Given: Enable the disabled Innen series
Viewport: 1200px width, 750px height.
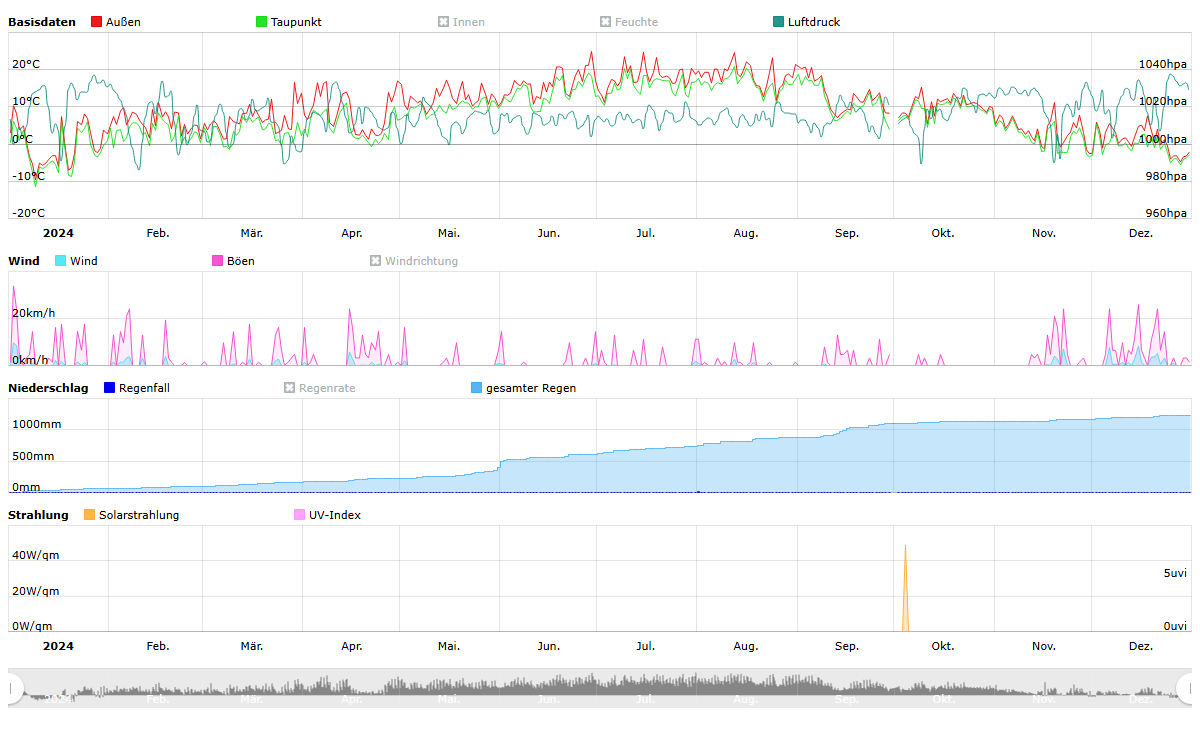Looking at the screenshot, I should click(444, 22).
